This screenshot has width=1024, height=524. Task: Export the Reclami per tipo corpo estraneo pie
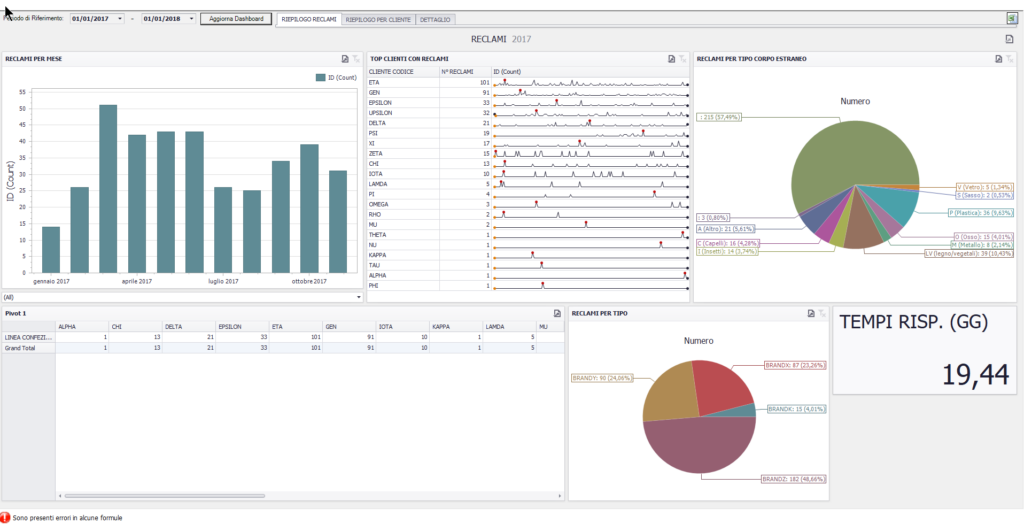pyautogui.click(x=999, y=59)
